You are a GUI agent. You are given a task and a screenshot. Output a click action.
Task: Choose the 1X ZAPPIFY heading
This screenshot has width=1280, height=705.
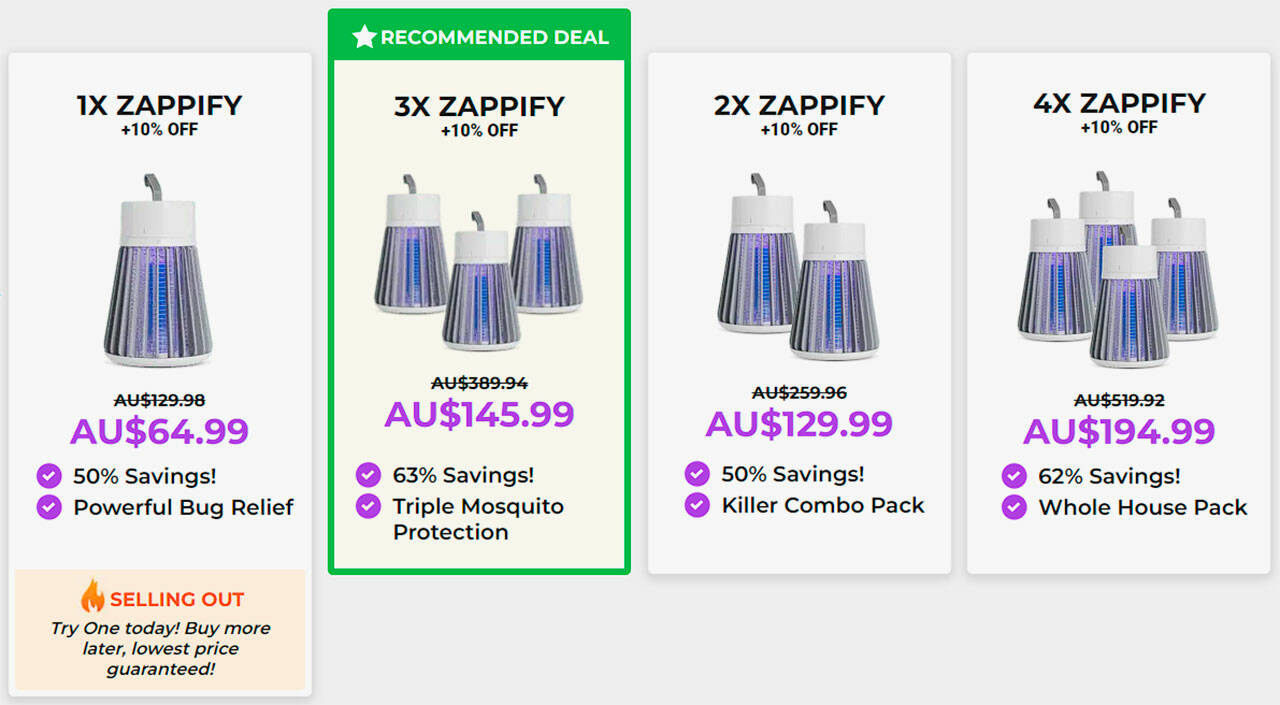tap(159, 105)
